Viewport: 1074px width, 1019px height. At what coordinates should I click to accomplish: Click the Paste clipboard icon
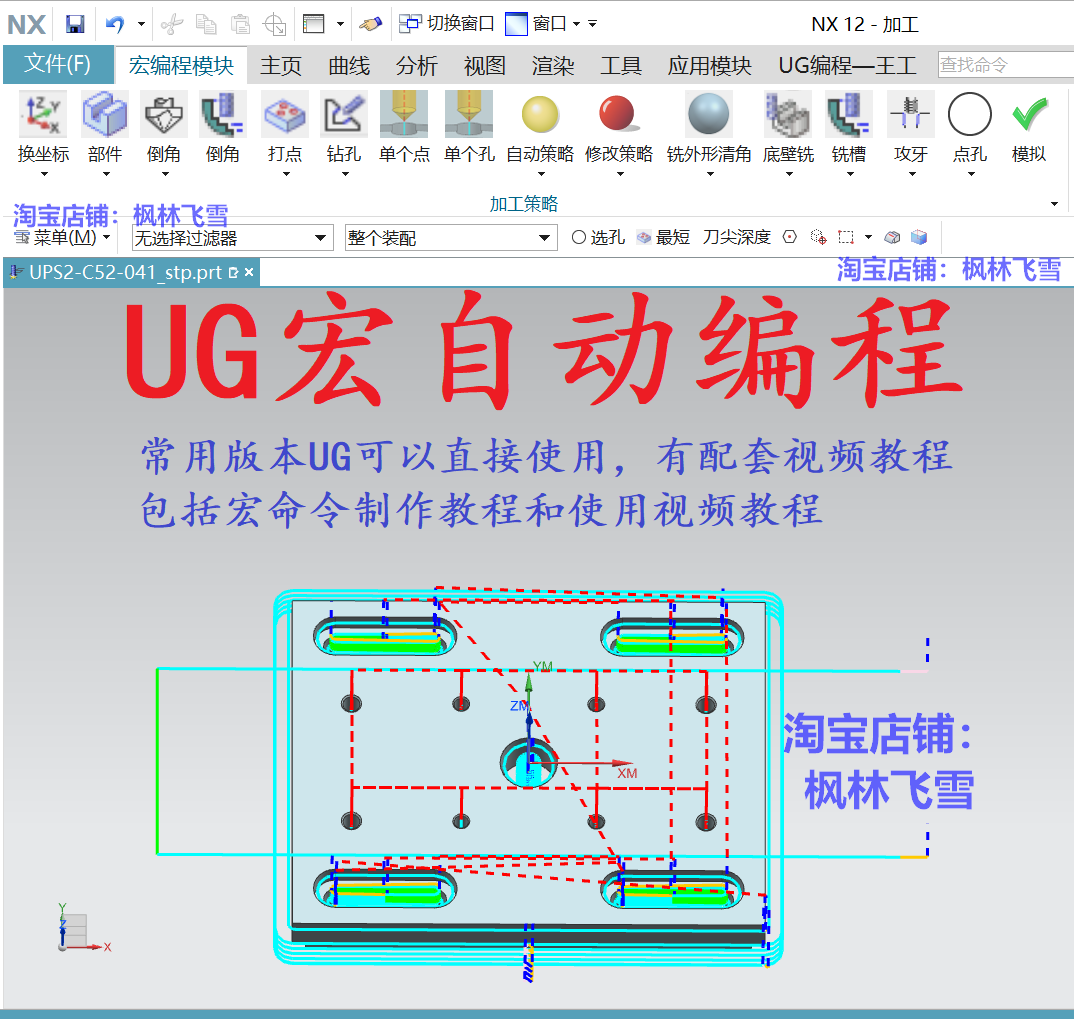point(240,25)
